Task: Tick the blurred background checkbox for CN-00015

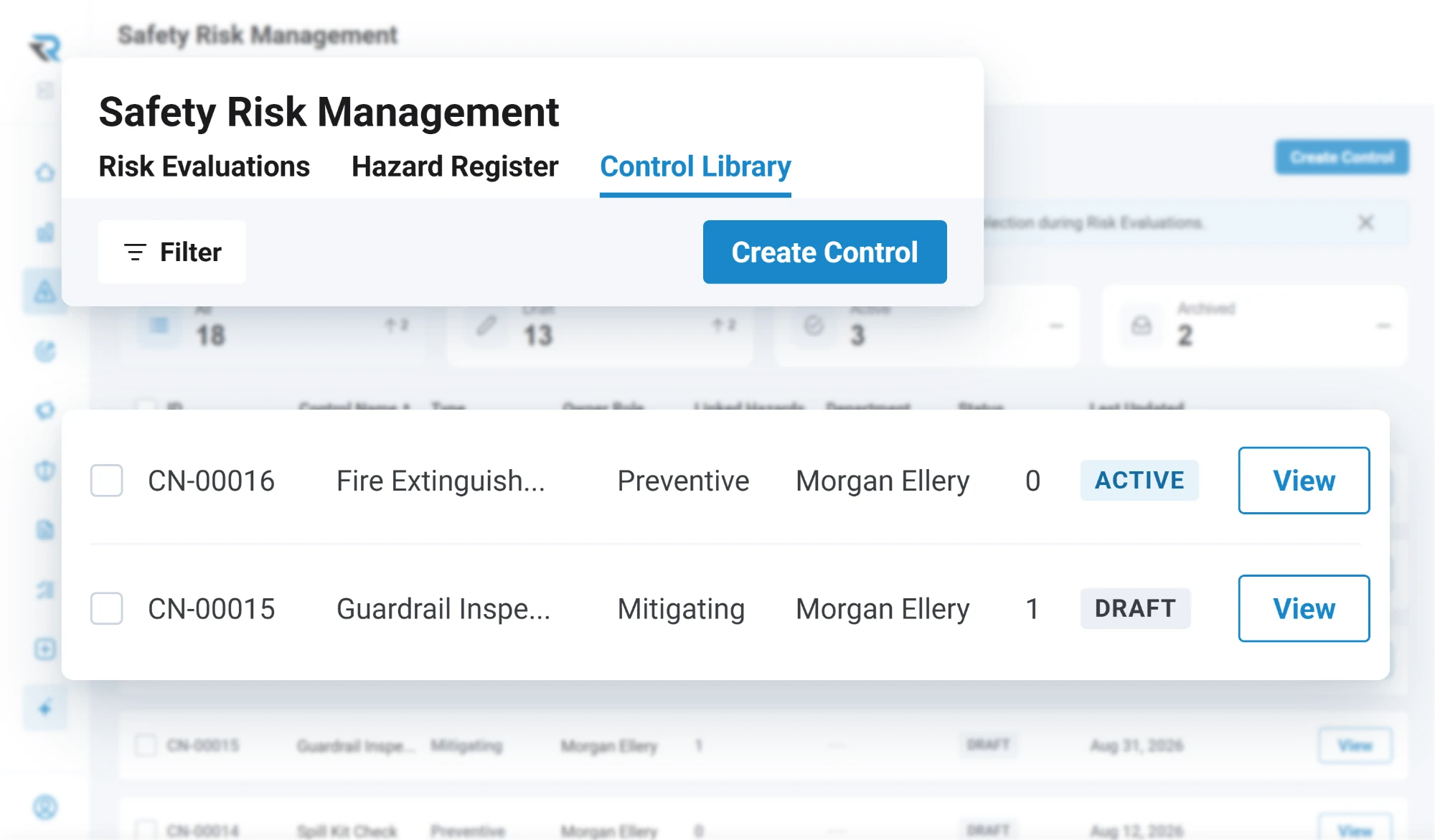Action: tap(146, 745)
